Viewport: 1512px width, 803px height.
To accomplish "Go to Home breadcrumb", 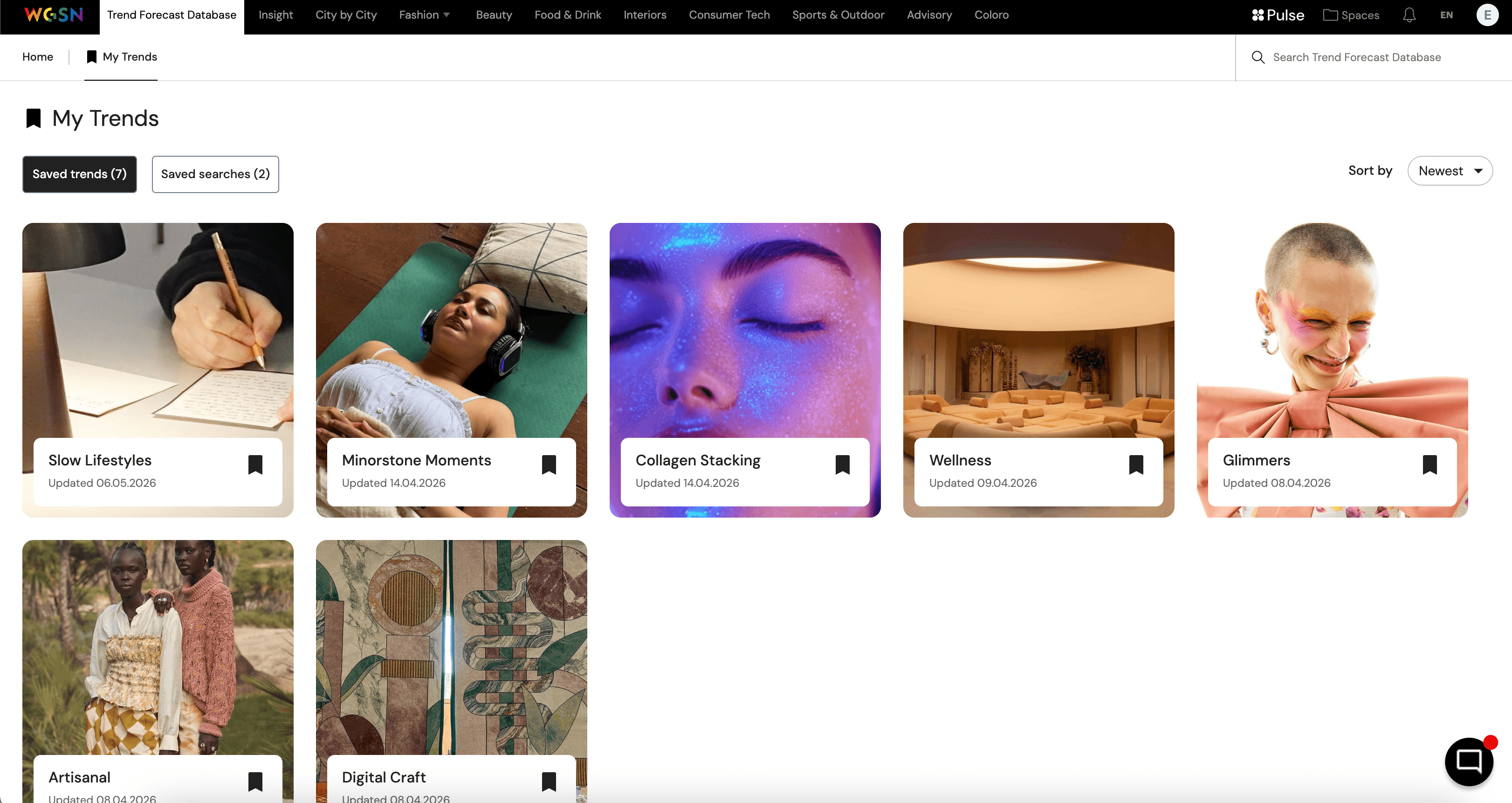I will [38, 57].
